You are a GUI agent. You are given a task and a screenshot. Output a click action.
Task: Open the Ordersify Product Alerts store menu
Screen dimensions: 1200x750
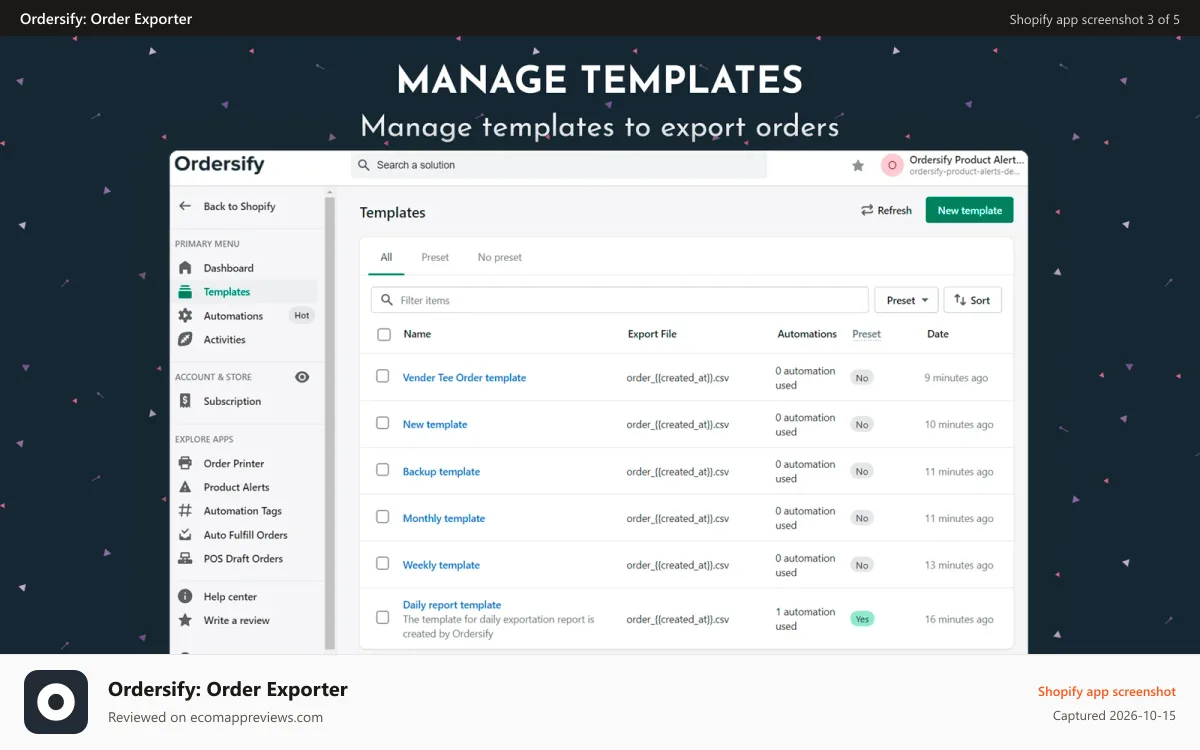[953, 166]
